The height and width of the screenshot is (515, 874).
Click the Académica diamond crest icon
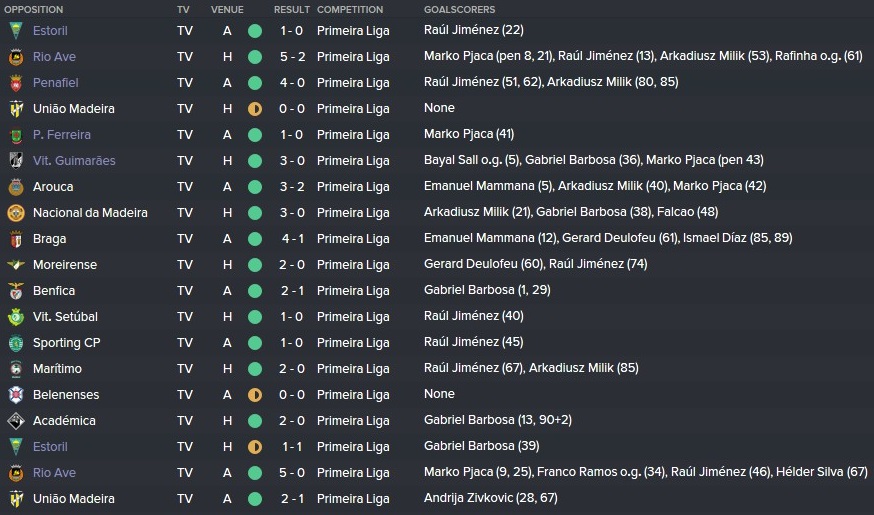point(16,421)
